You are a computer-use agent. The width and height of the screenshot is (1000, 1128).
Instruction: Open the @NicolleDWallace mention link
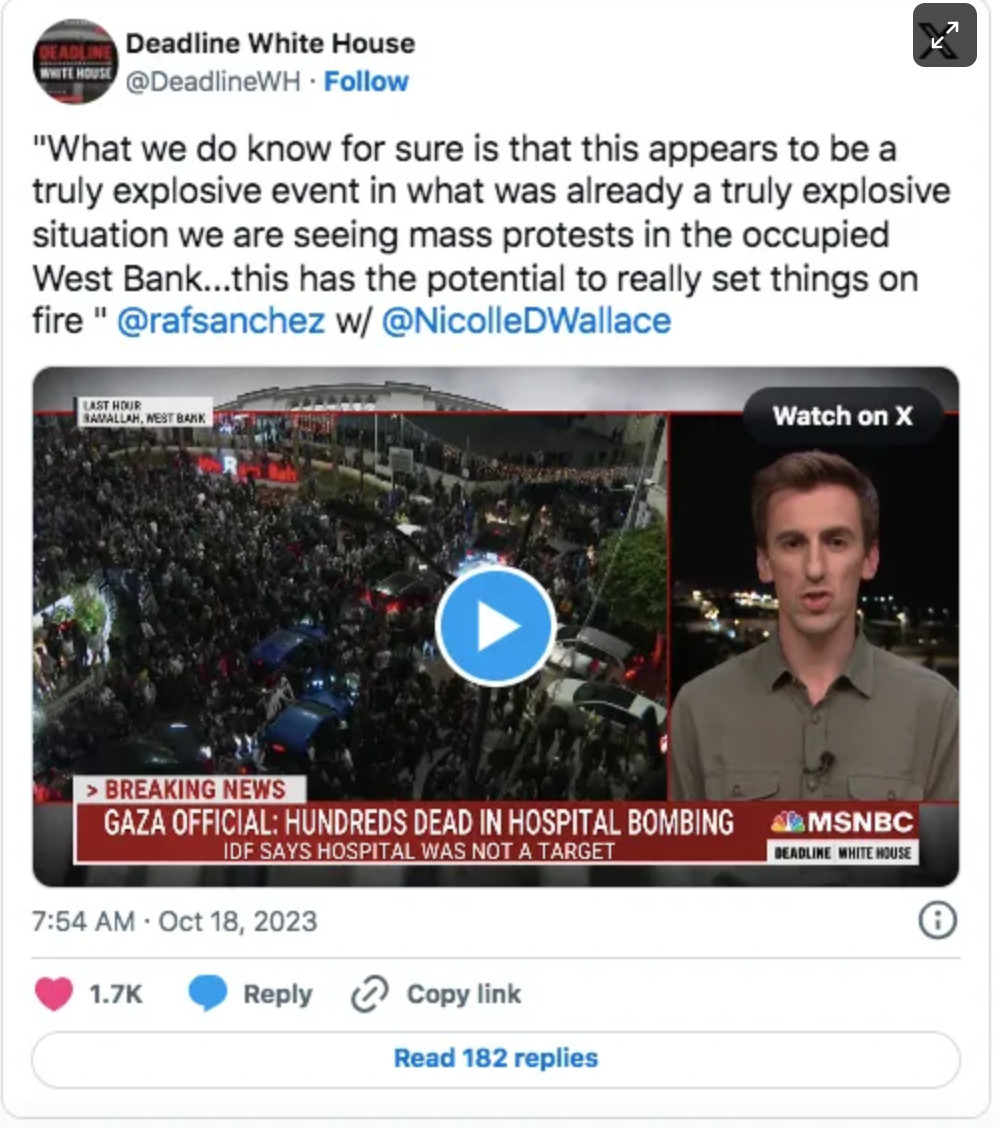[x=526, y=321]
